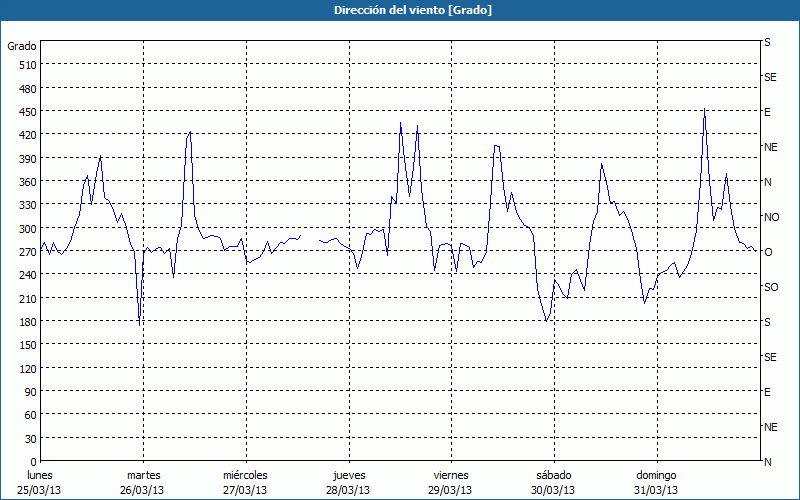800x500 pixels.
Task: Select the martes 26/03/13 date label
Action: point(143,482)
